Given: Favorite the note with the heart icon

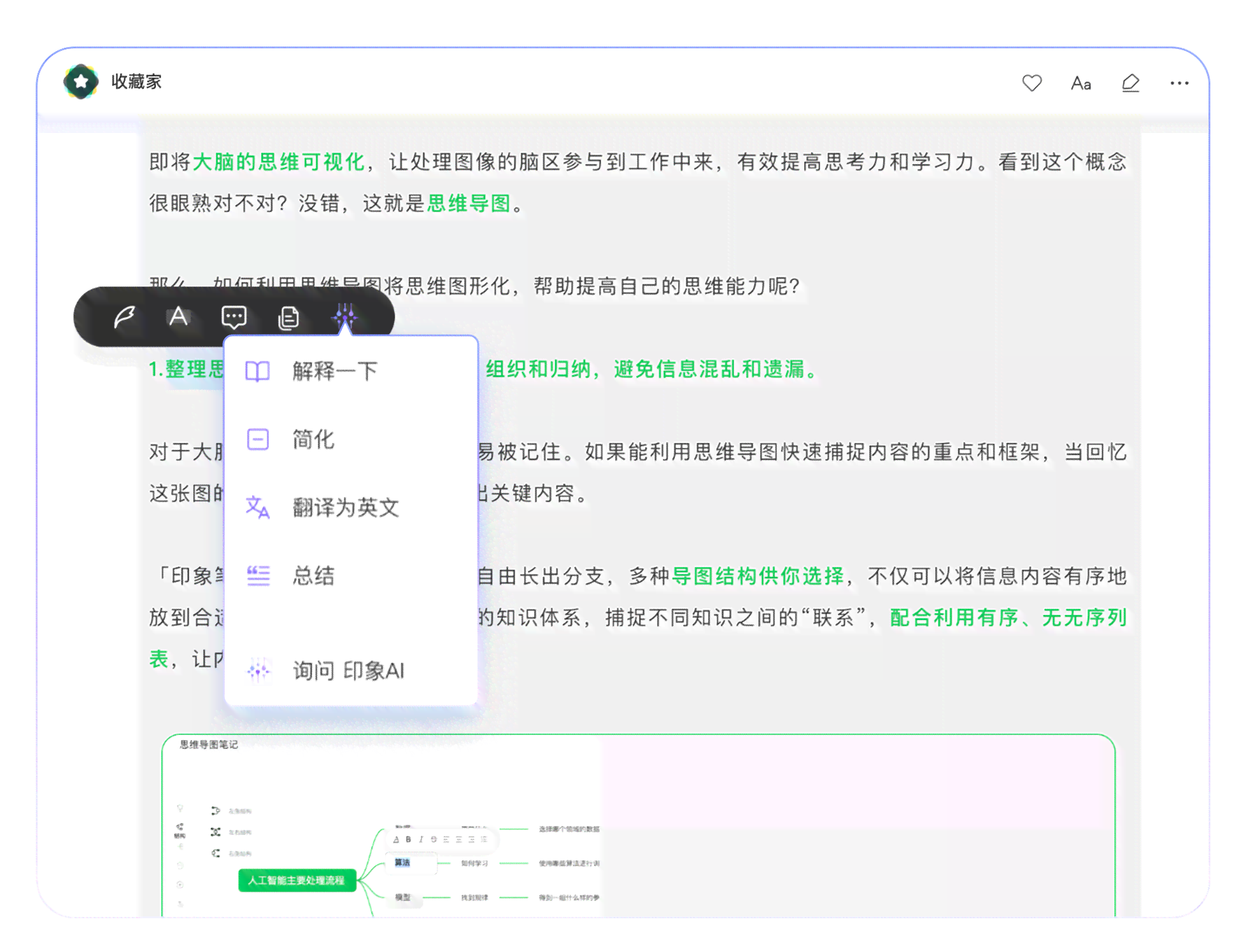Looking at the screenshot, I should point(1031,83).
